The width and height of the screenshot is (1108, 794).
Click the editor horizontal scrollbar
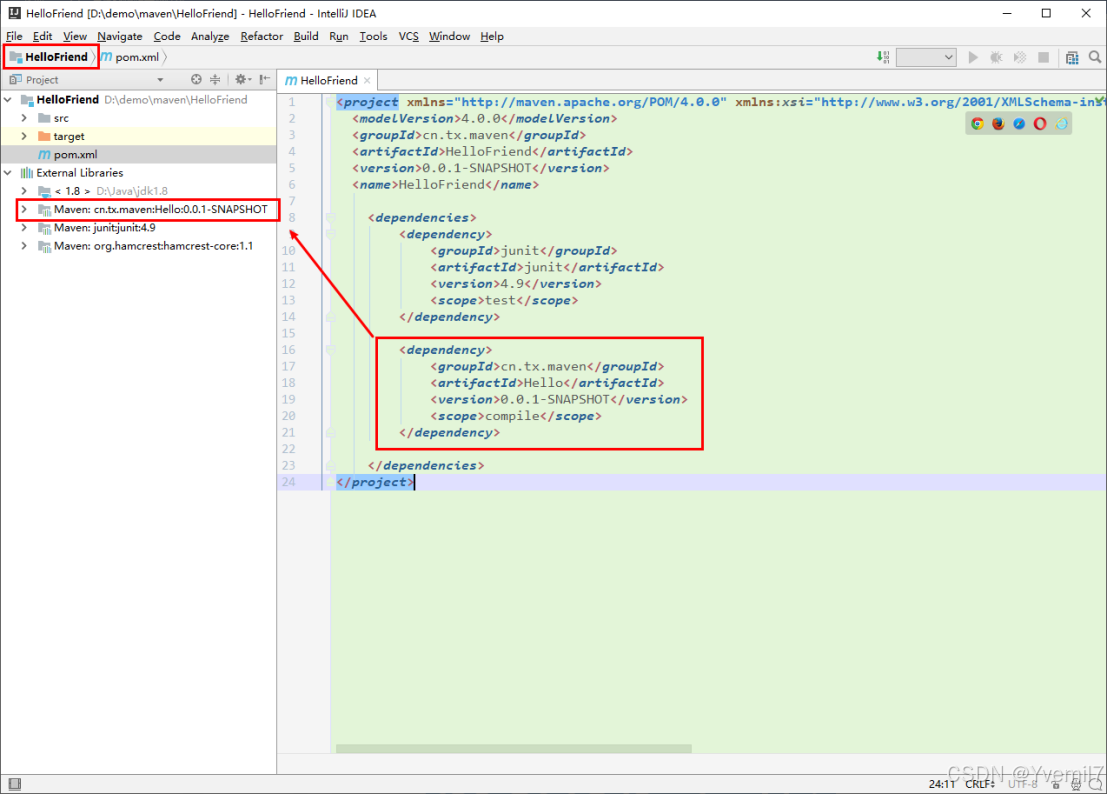514,748
